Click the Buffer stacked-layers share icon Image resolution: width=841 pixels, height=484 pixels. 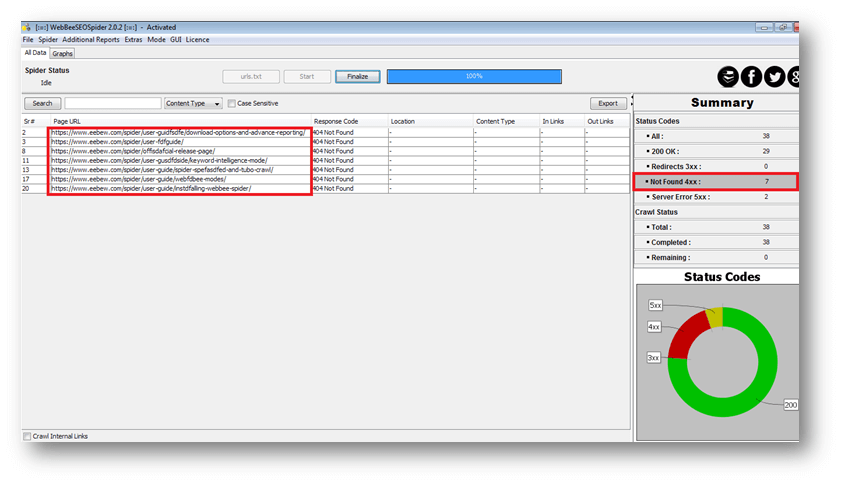(x=728, y=77)
